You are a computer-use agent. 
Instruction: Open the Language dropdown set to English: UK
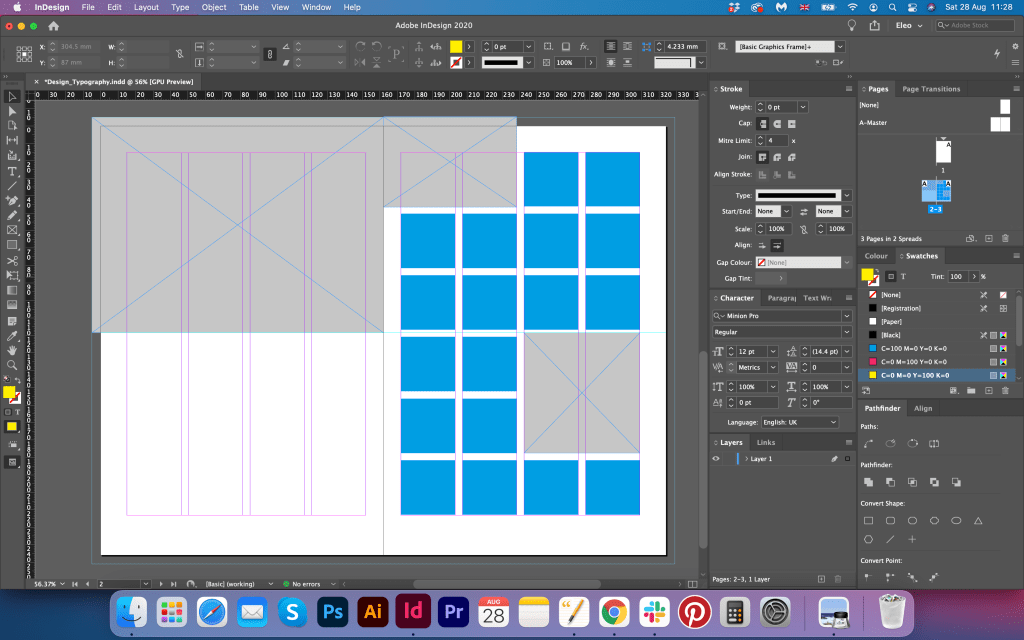pos(800,422)
